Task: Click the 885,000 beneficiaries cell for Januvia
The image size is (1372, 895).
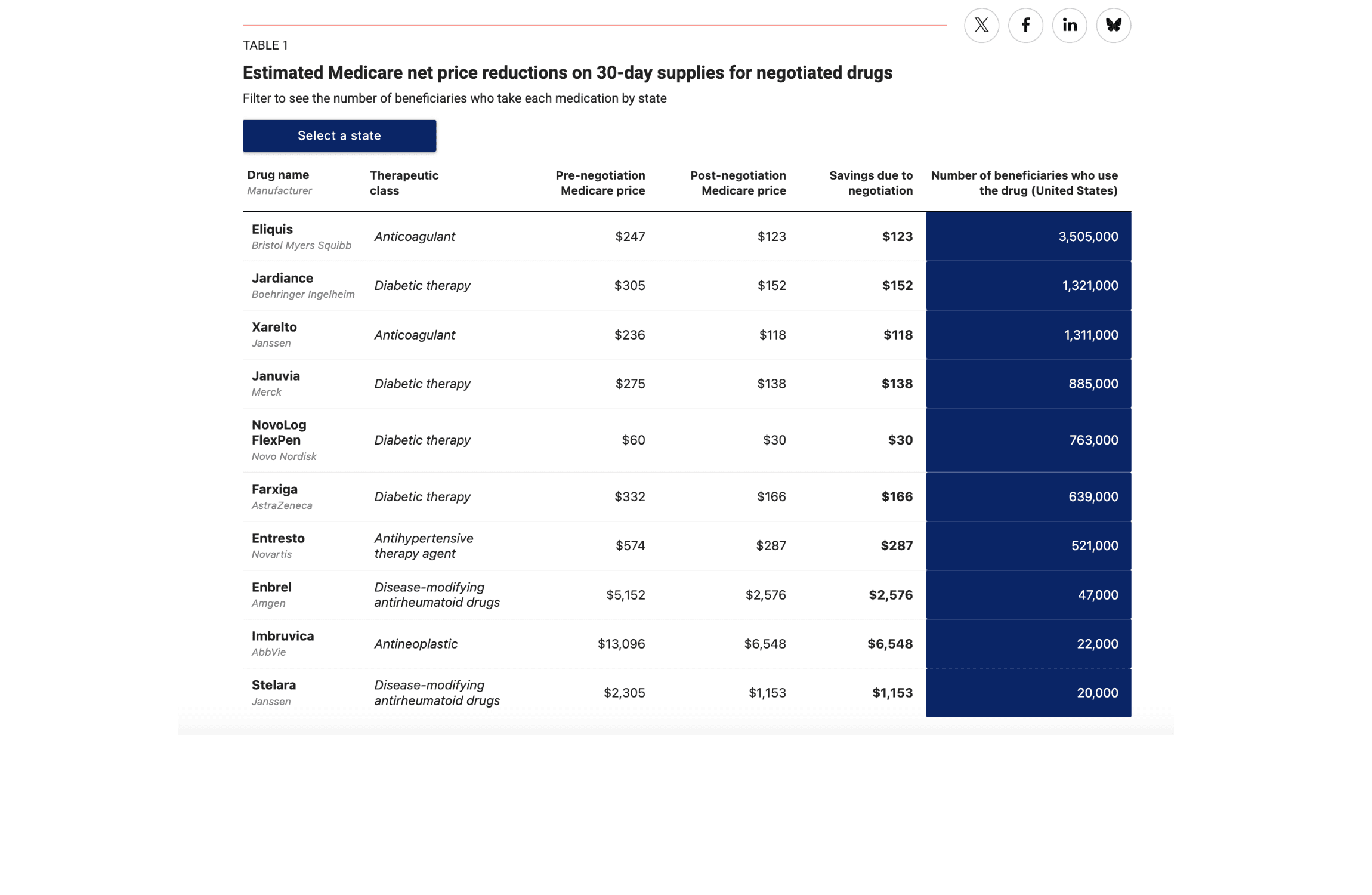Action: click(x=1028, y=384)
